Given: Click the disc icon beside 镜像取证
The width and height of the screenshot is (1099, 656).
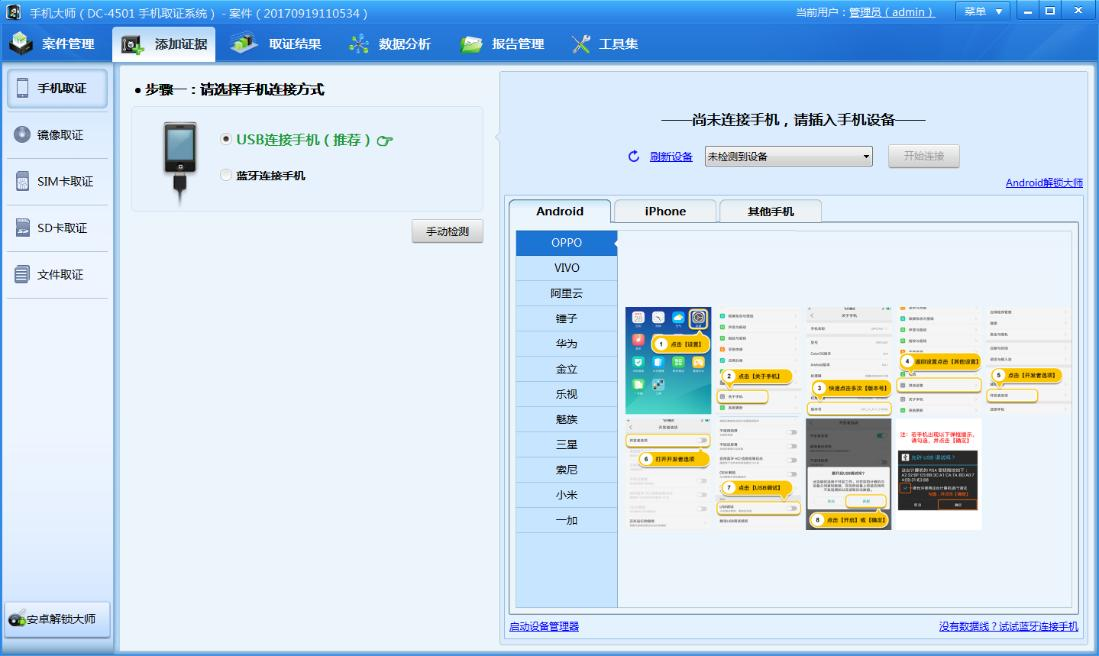Looking at the screenshot, I should 22,134.
